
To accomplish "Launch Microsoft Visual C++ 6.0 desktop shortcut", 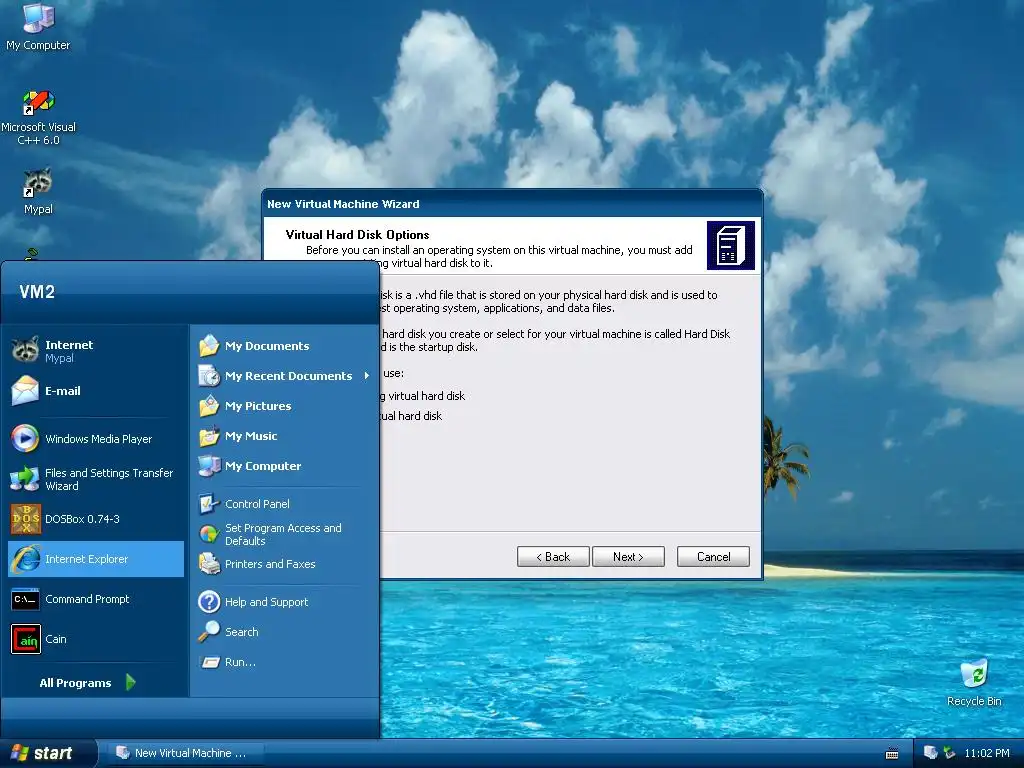I will click(x=38, y=118).
